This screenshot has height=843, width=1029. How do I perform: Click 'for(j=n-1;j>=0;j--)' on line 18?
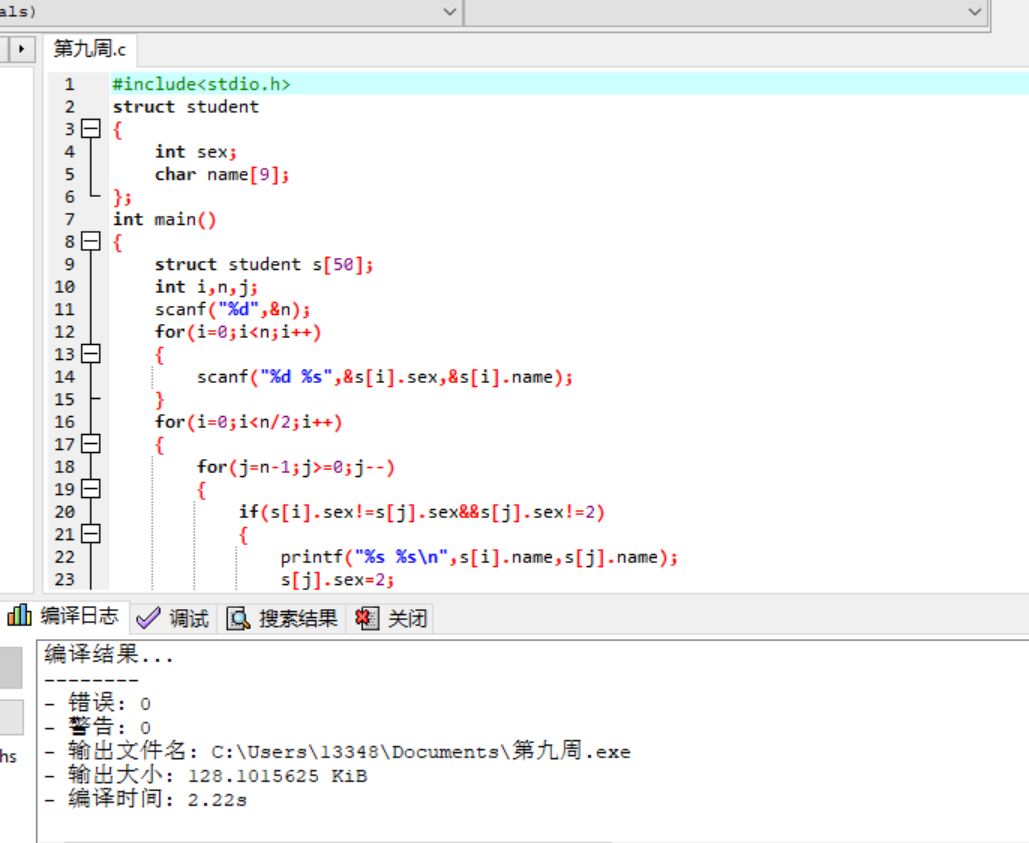[295, 467]
